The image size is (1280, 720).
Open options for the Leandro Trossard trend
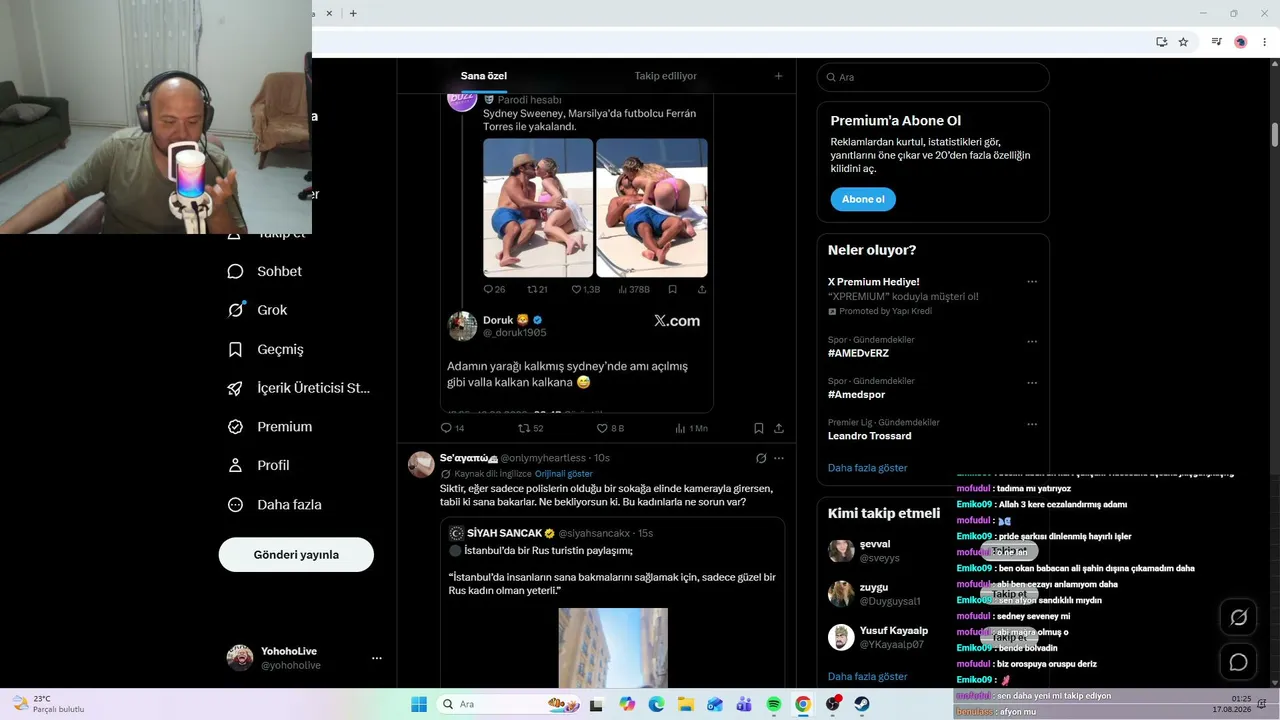(1032, 423)
